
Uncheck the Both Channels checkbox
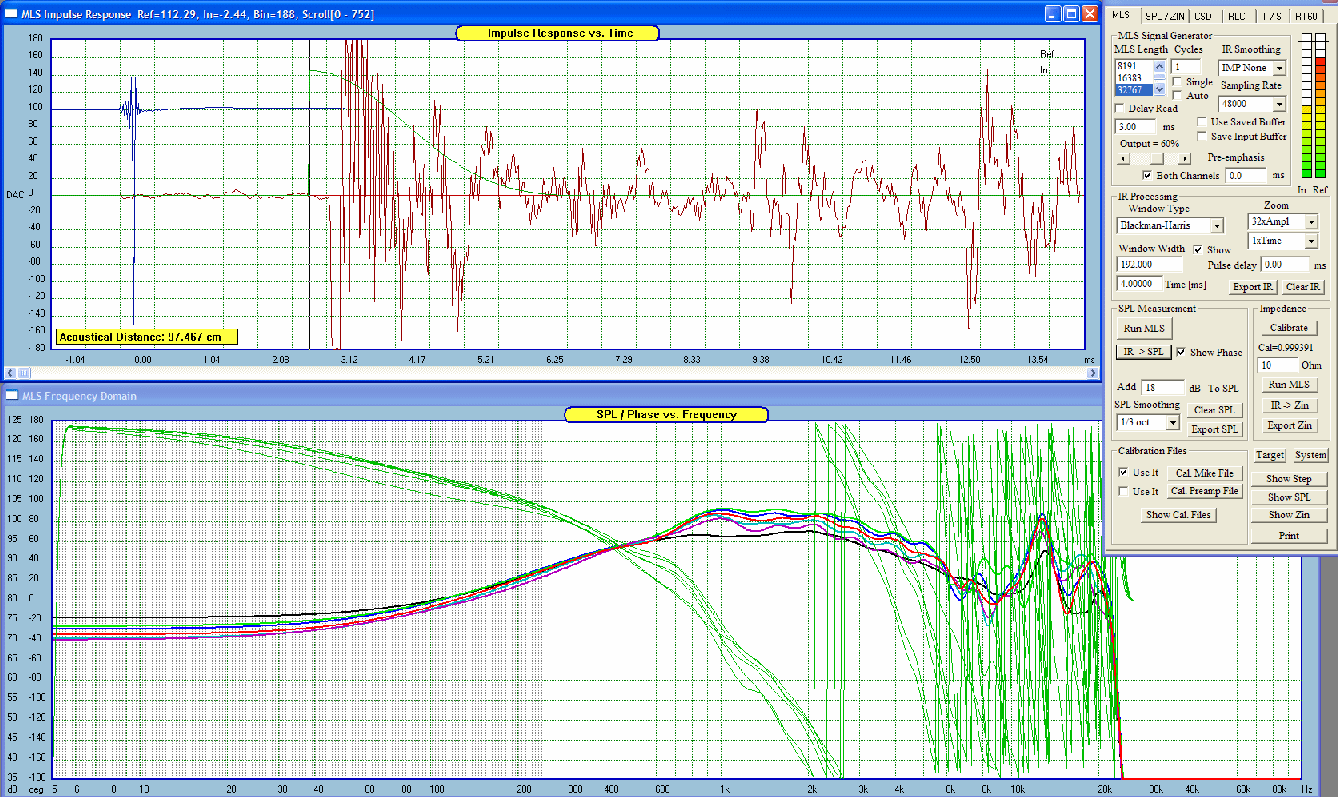tap(1148, 176)
